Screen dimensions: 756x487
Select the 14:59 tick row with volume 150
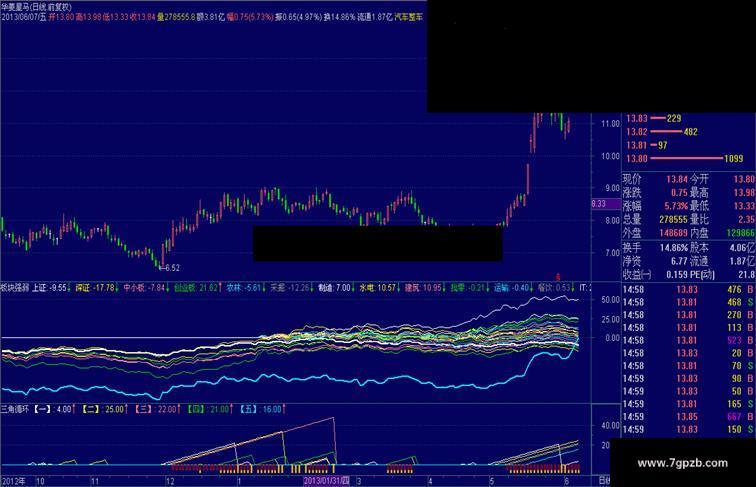pyautogui.click(x=688, y=429)
